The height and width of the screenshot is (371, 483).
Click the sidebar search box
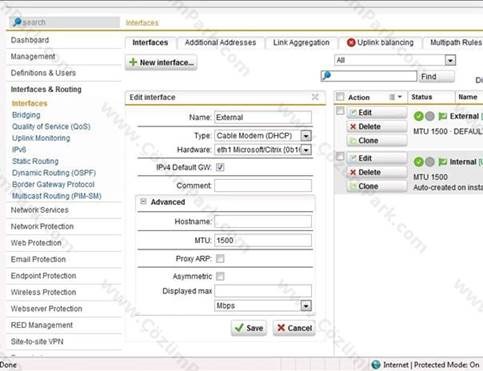pos(64,22)
